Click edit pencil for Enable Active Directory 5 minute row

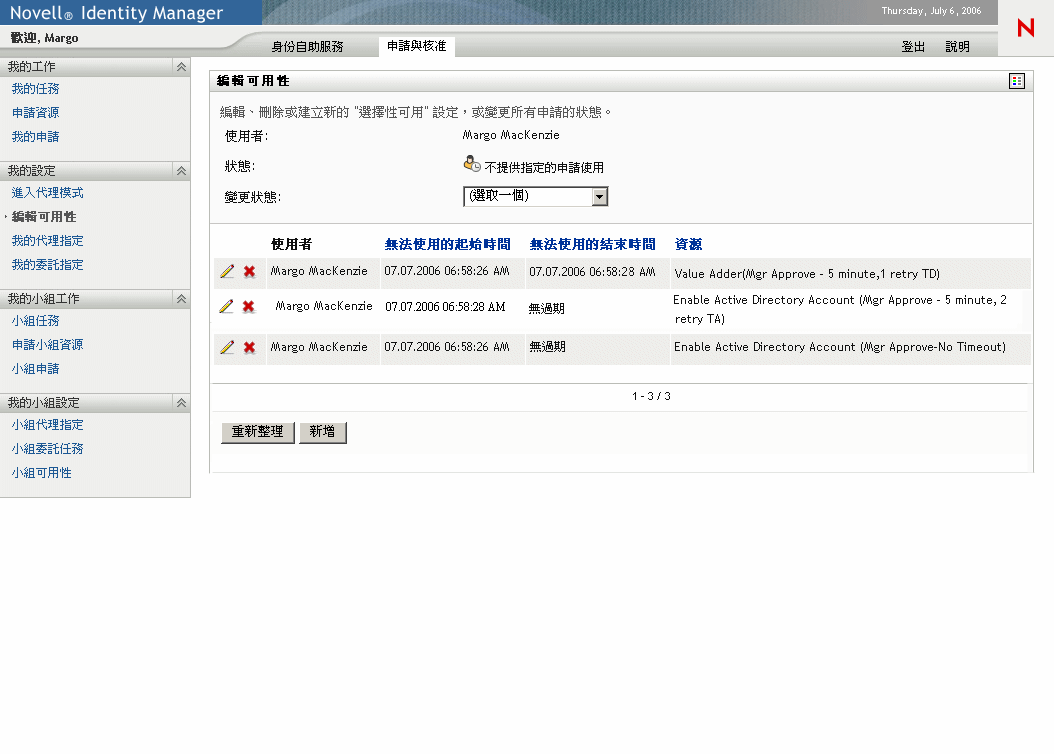(227, 306)
